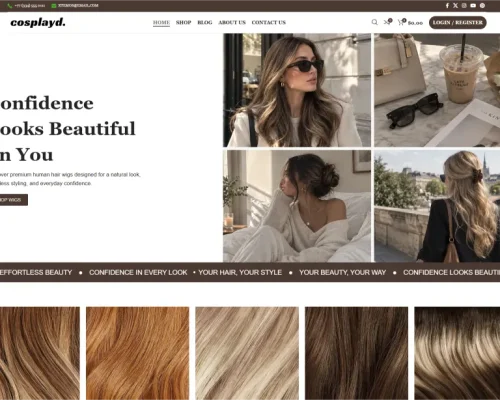Open the Facebook social icon
This screenshot has height=400, width=500.
pos(447,6)
